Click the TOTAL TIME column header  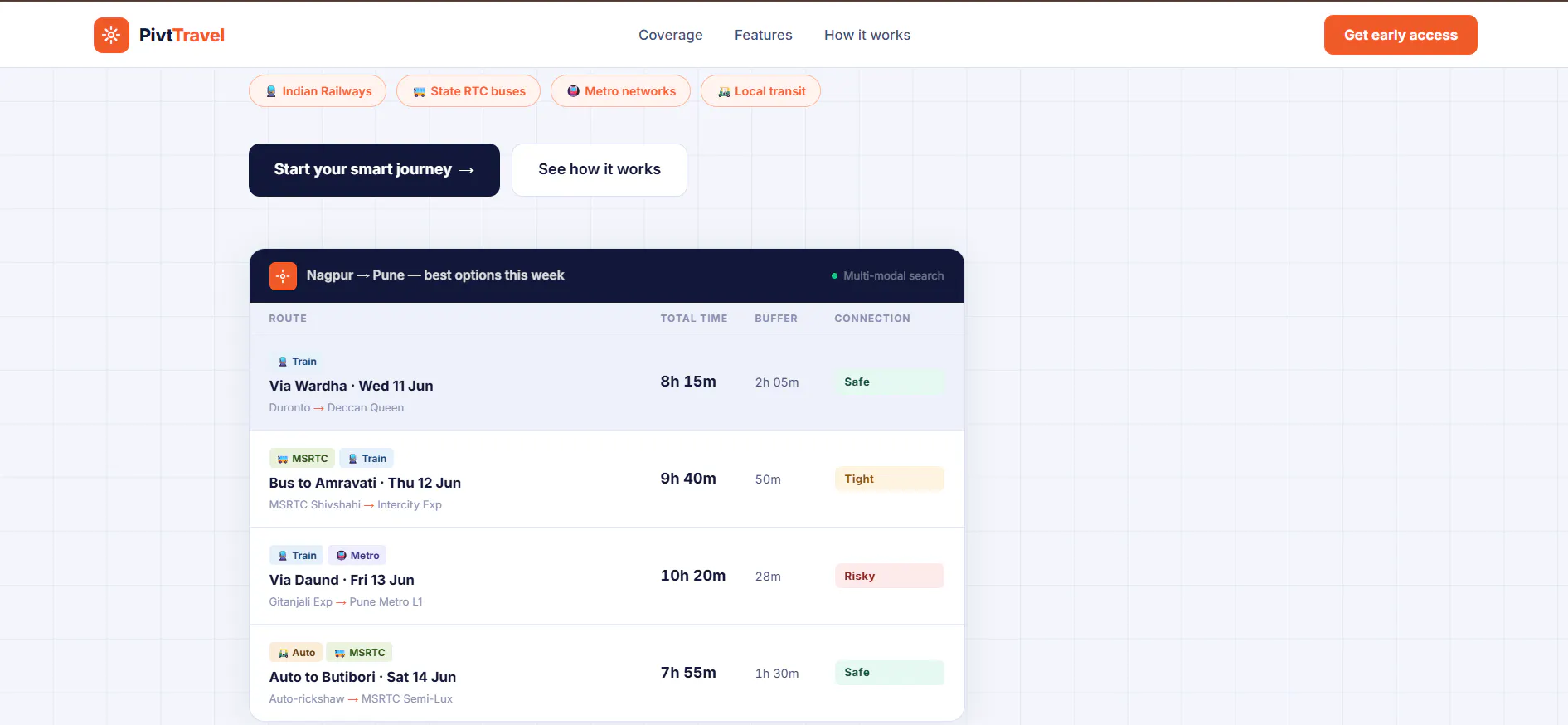(694, 319)
